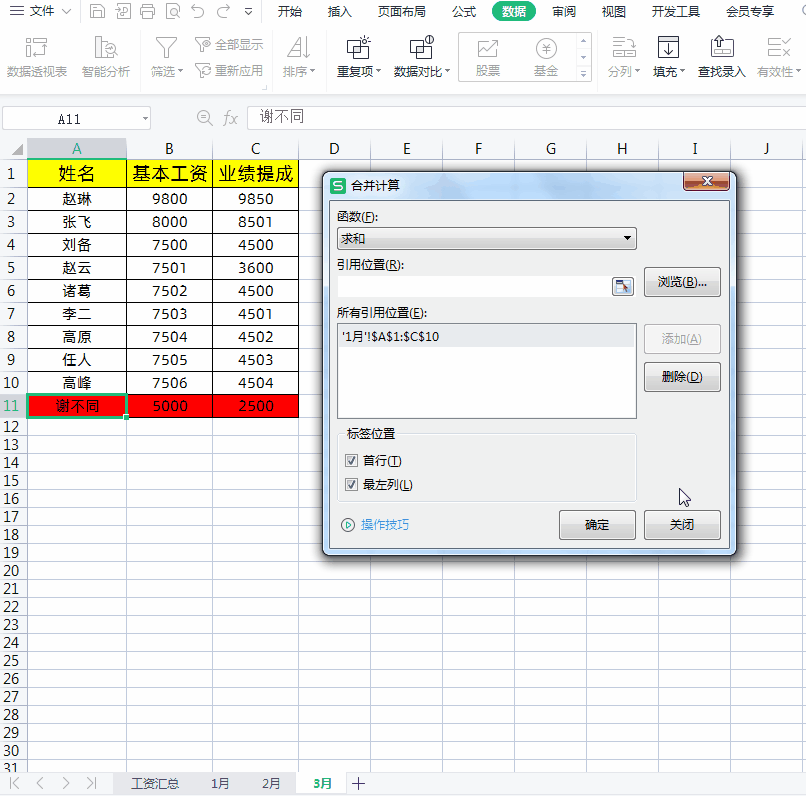The height and width of the screenshot is (796, 806).
Task: Expand the 数据对比 dropdown arrow
Action: click(x=447, y=71)
